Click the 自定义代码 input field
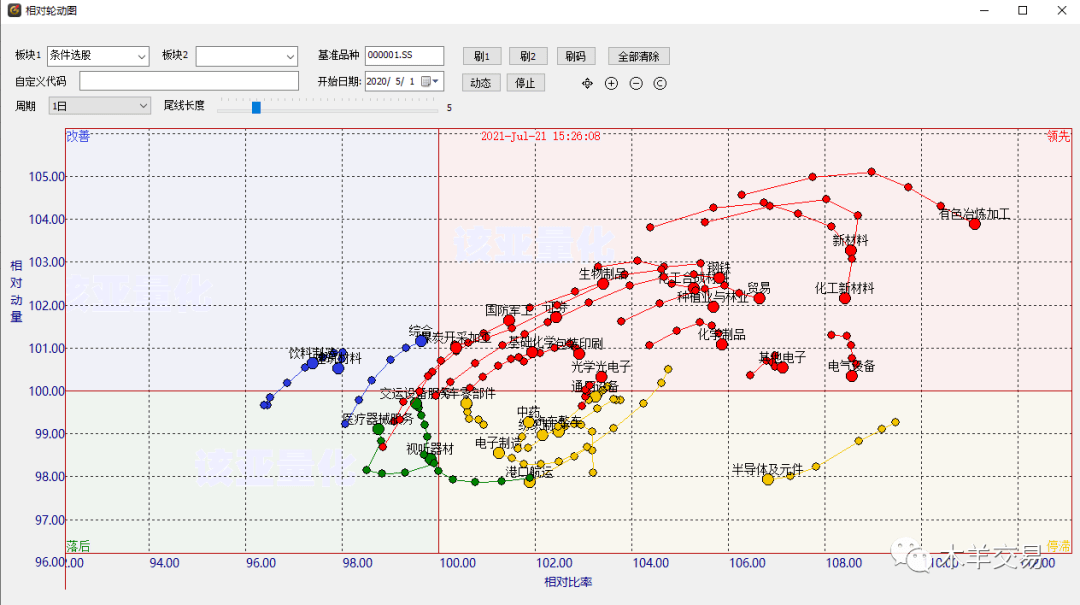Screen dimensions: 1080x605 (x=189, y=81)
